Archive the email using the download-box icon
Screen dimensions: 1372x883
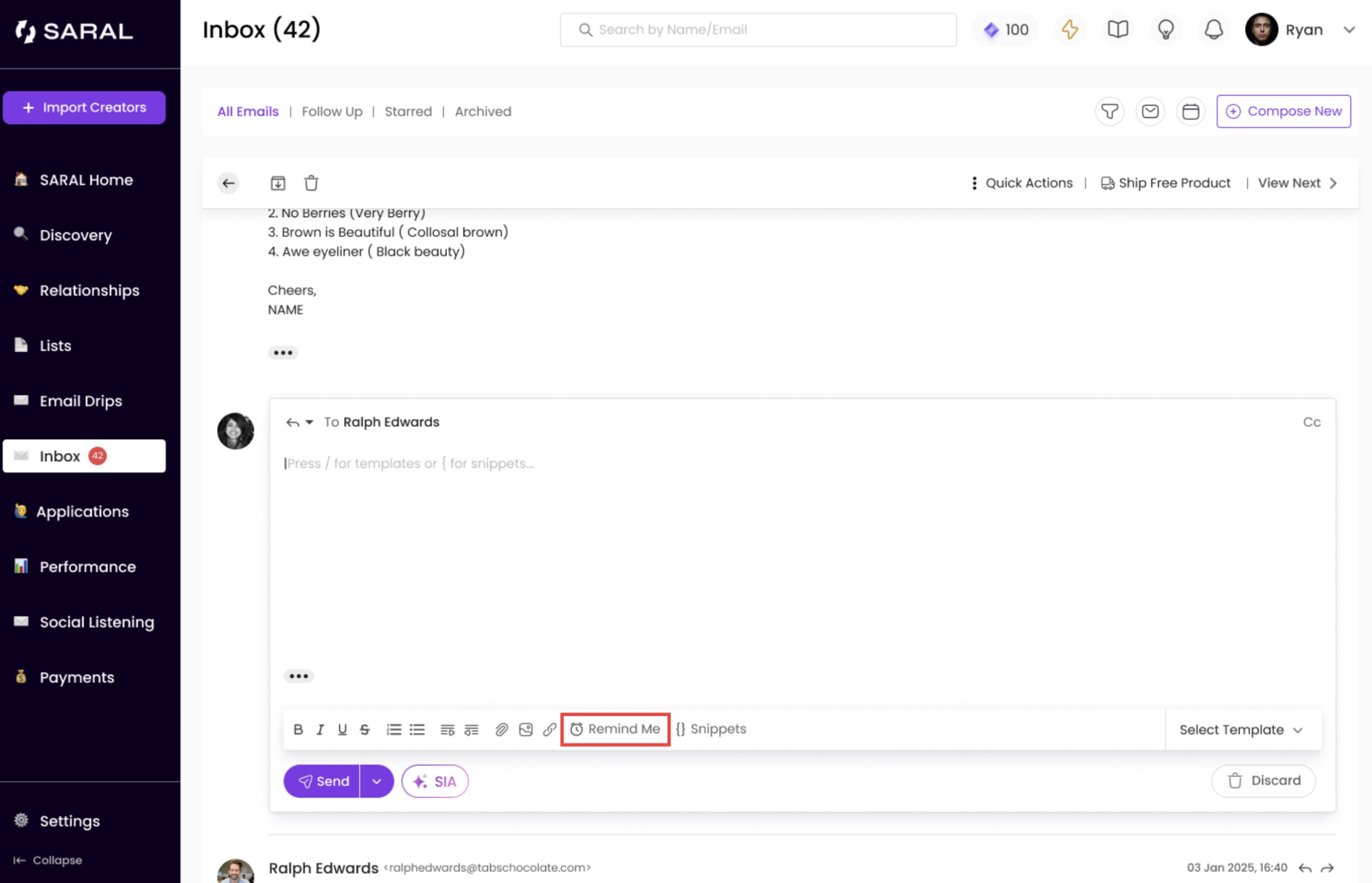coord(279,182)
